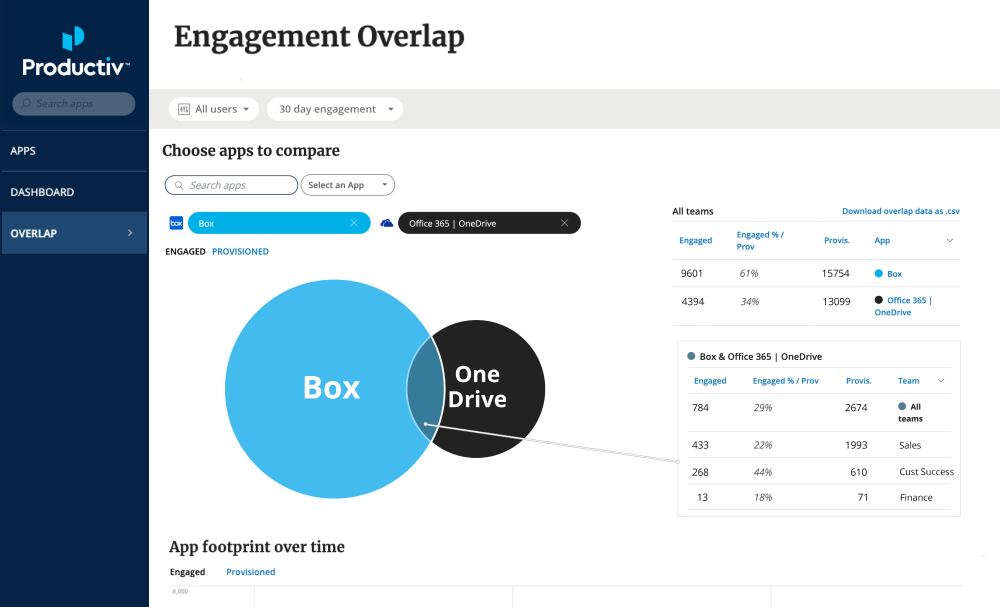The image size is (1000, 607).
Task: Click the 61% engaged percentage for Box
Action: (x=749, y=274)
